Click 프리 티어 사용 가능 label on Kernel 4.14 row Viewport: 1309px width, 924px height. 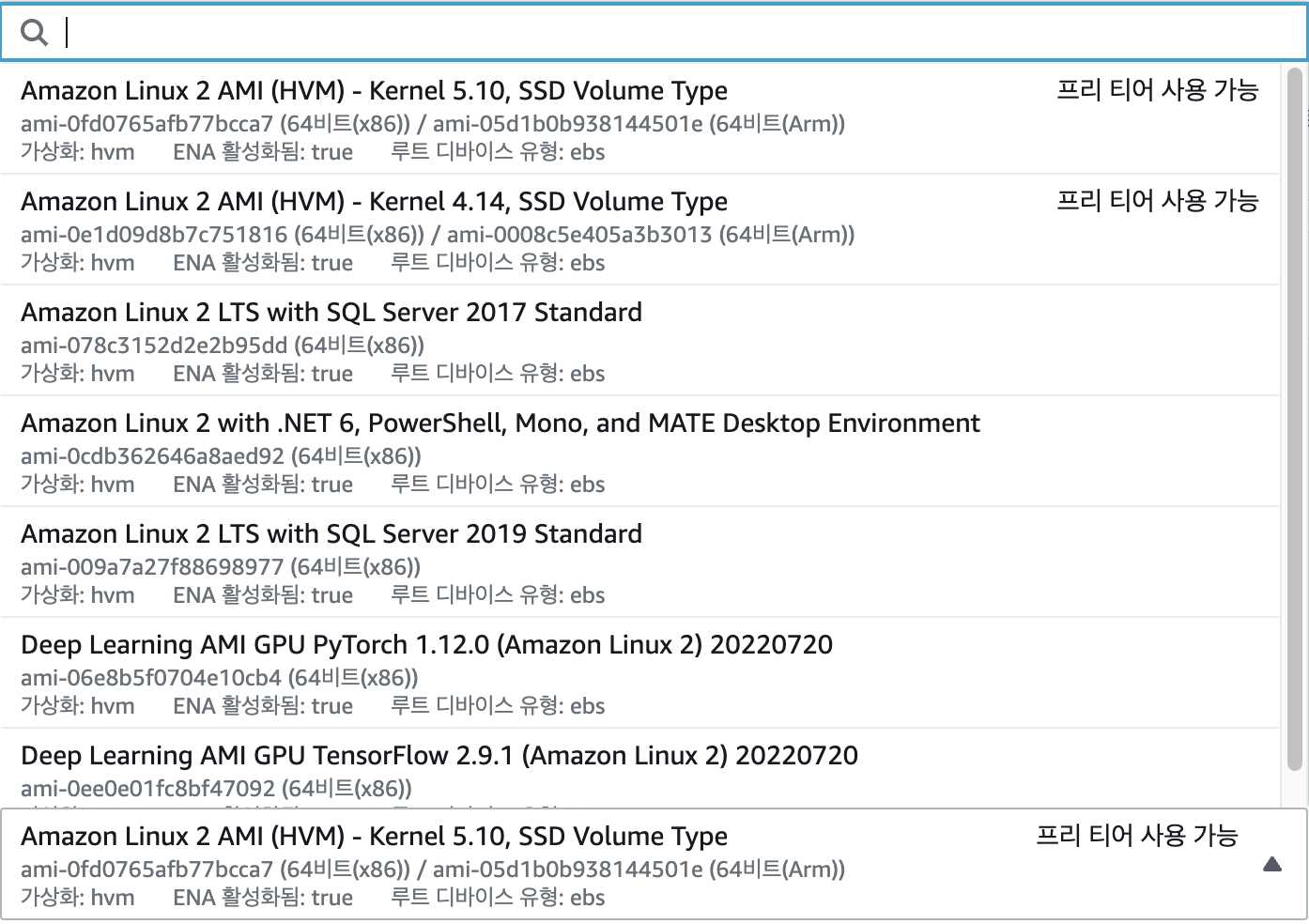[x=1157, y=201]
